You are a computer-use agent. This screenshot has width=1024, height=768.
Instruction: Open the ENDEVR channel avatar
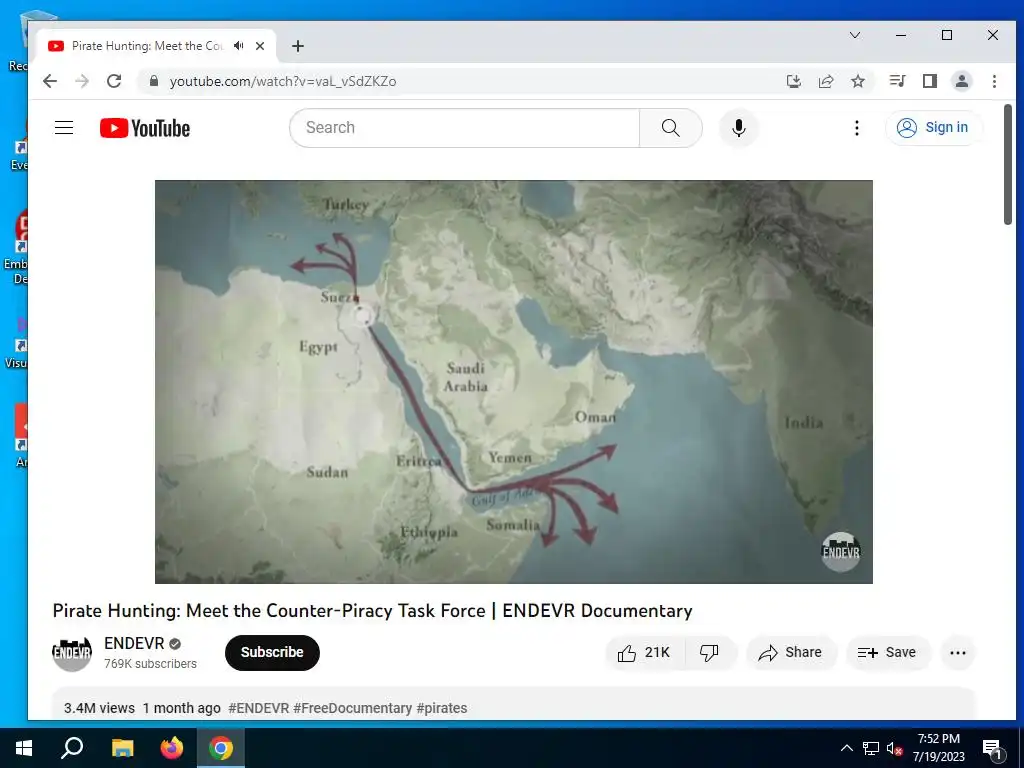(x=72, y=652)
